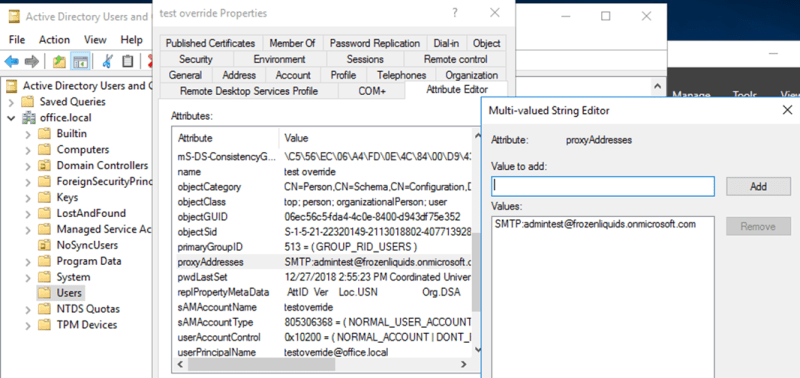Switch to the Sessions tab
Screen dimensions: 800x378
[x=365, y=59]
